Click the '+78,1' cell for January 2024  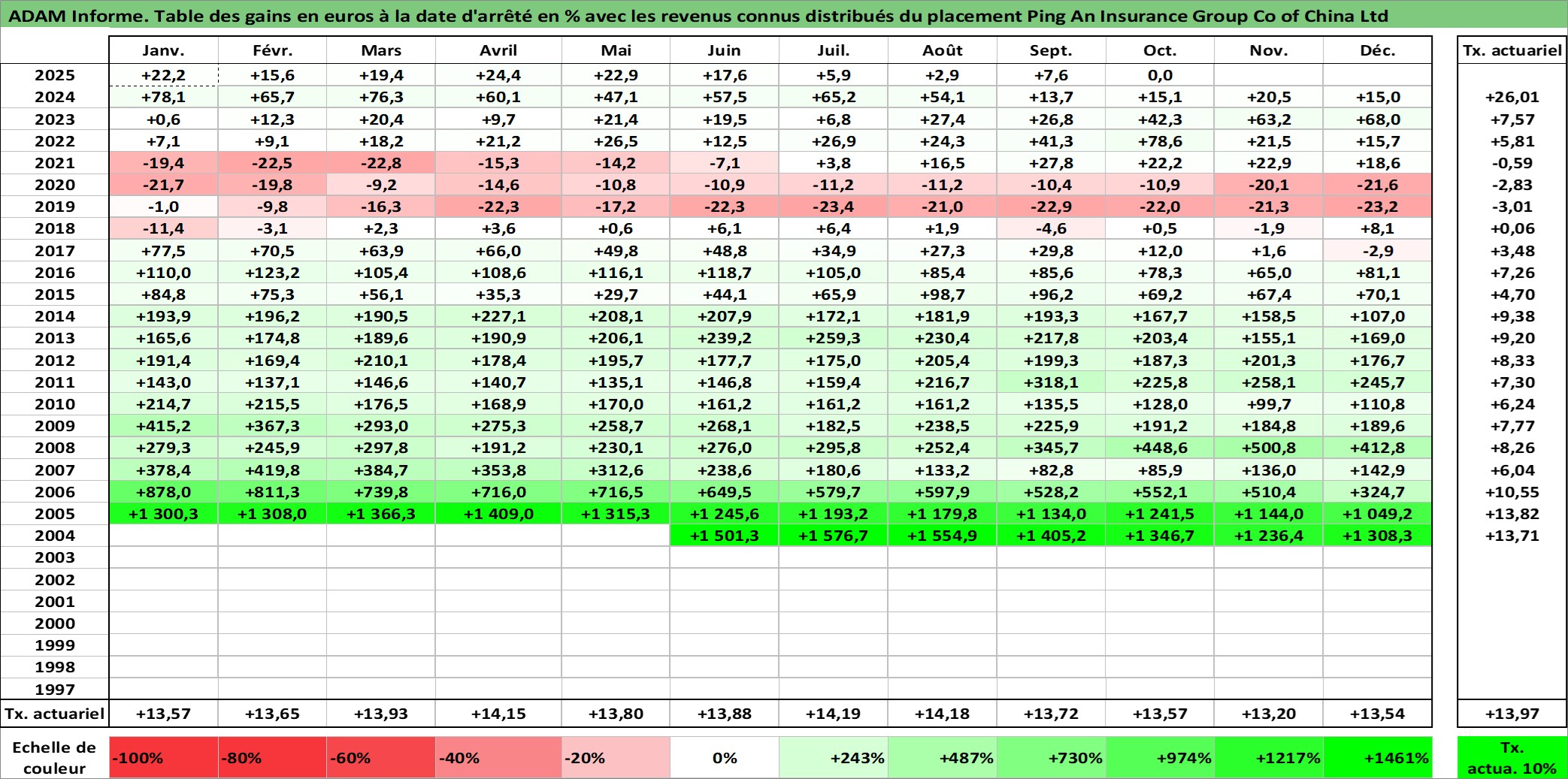tap(164, 97)
